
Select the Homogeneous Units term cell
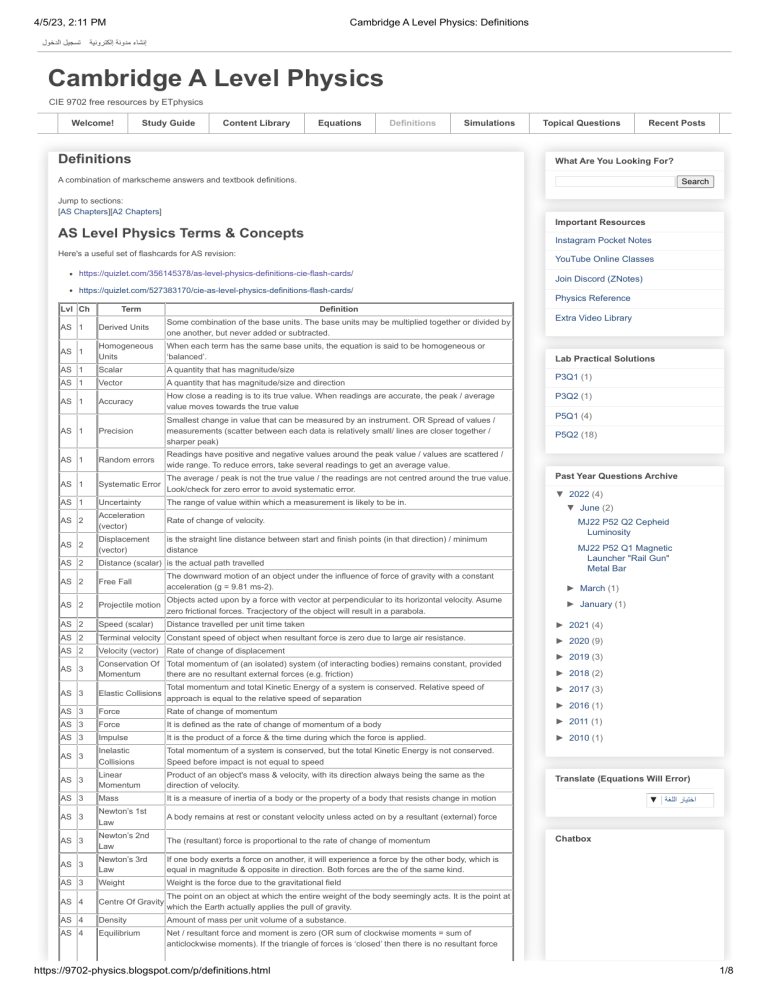[x=131, y=351]
